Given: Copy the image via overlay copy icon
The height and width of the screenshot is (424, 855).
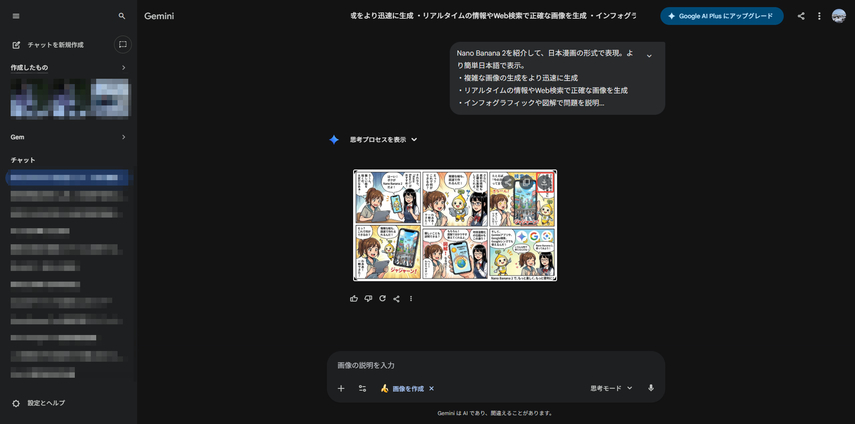Looking at the screenshot, I should tap(526, 182).
